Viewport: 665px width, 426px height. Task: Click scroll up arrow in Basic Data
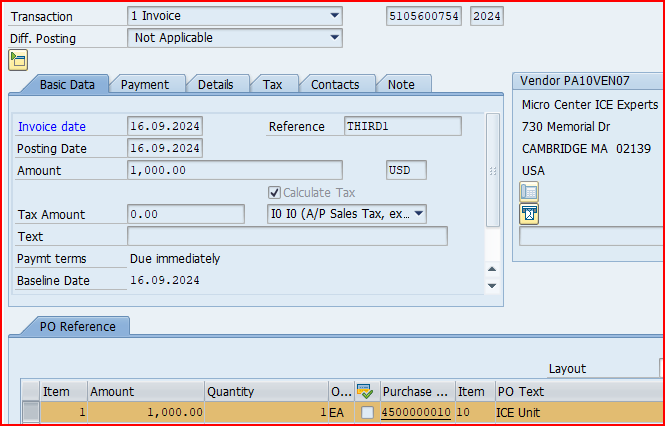pyautogui.click(x=491, y=269)
